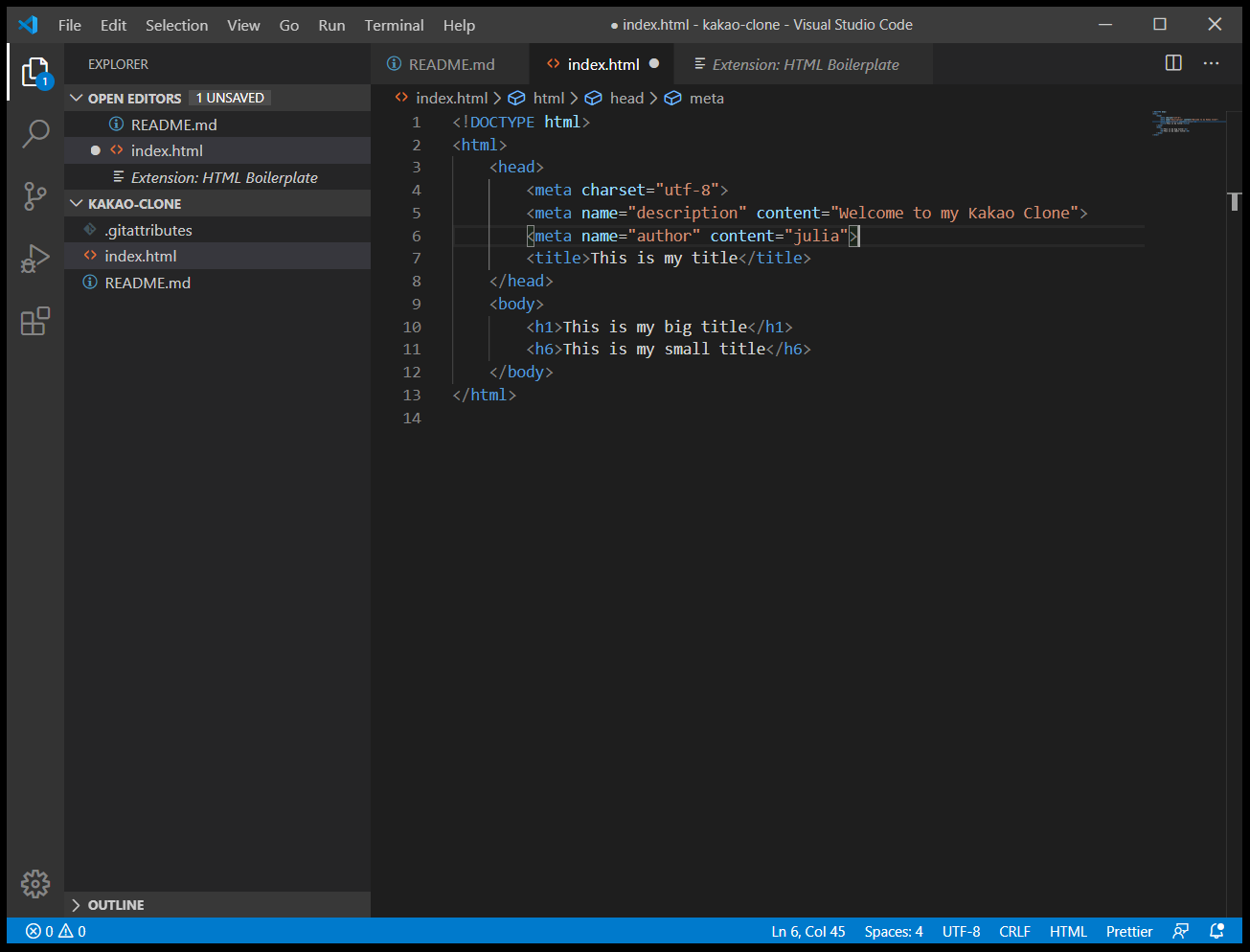Open the Go menu
This screenshot has width=1250, height=952.
pos(288,25)
